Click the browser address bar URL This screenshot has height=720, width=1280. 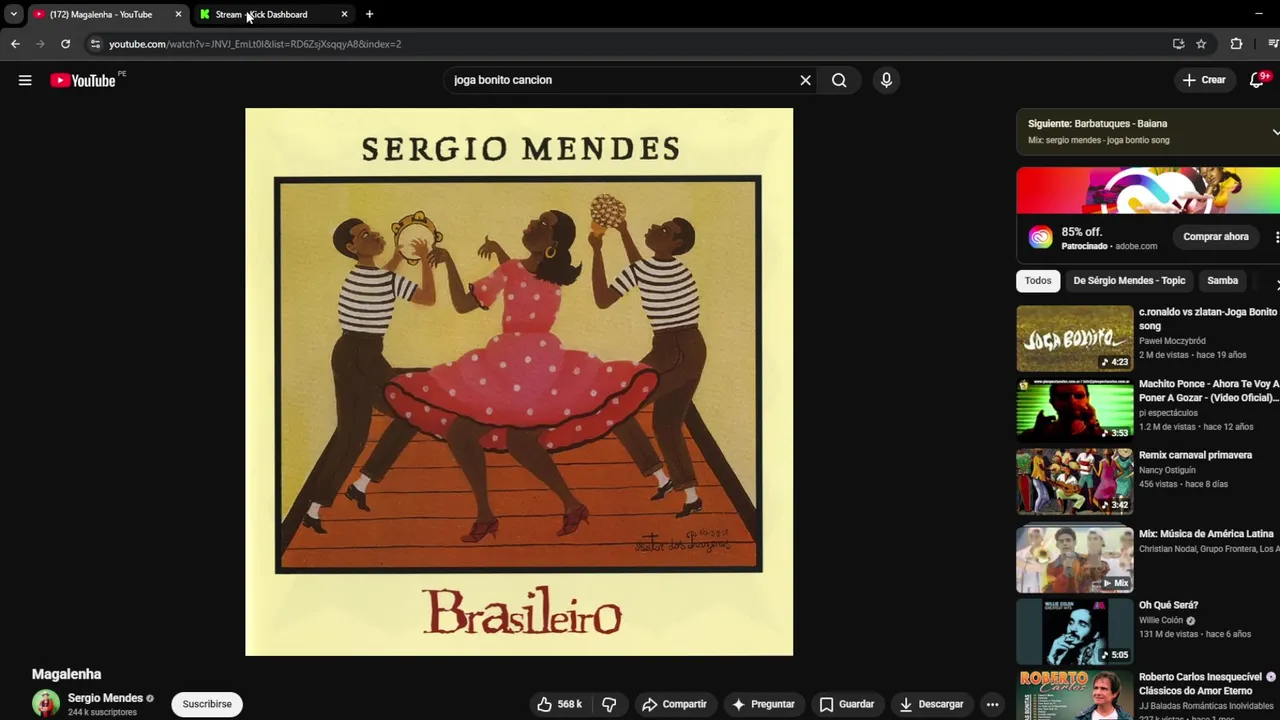[x=255, y=44]
